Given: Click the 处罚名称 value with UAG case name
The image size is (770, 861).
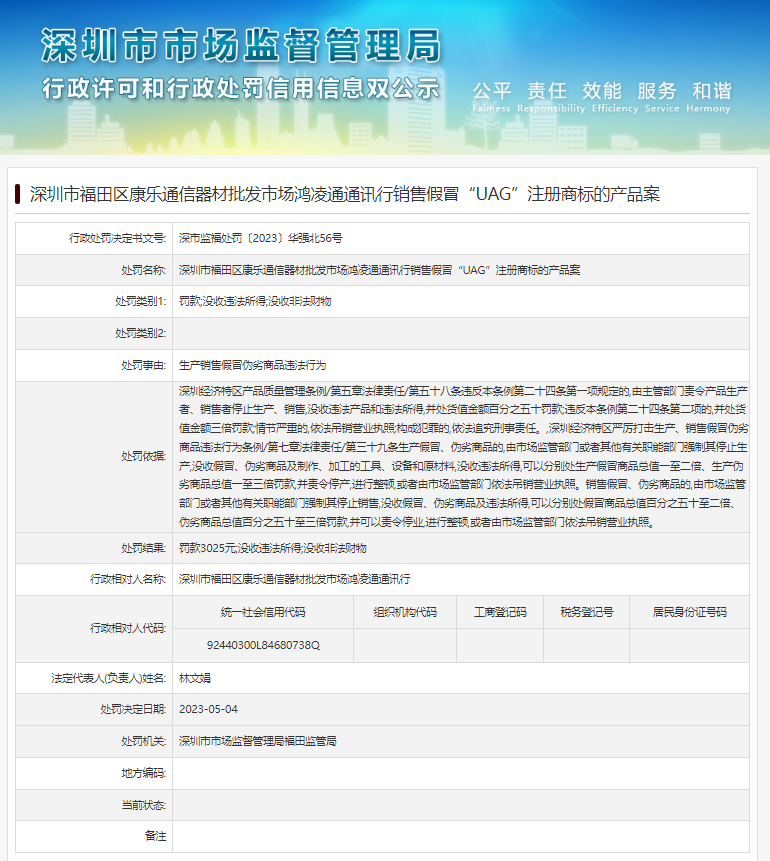Looking at the screenshot, I should pos(380,270).
